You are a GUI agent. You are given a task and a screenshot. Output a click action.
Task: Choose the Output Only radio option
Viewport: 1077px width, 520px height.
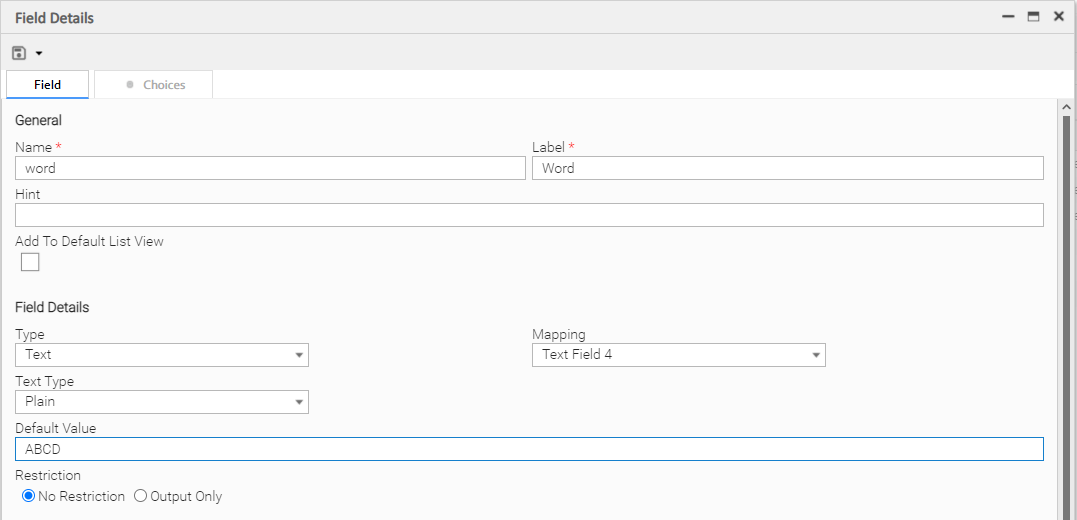point(141,496)
